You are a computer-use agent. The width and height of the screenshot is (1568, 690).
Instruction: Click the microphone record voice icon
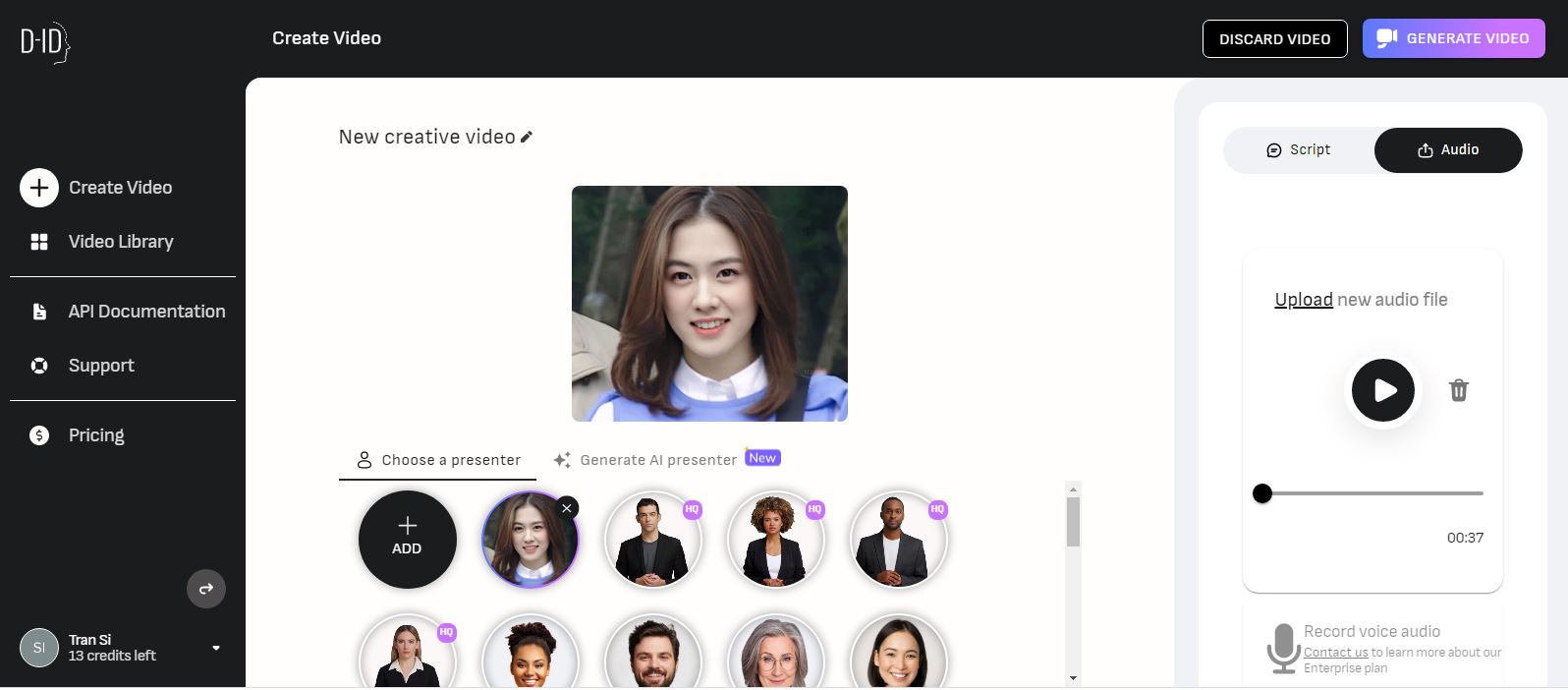pyautogui.click(x=1282, y=649)
